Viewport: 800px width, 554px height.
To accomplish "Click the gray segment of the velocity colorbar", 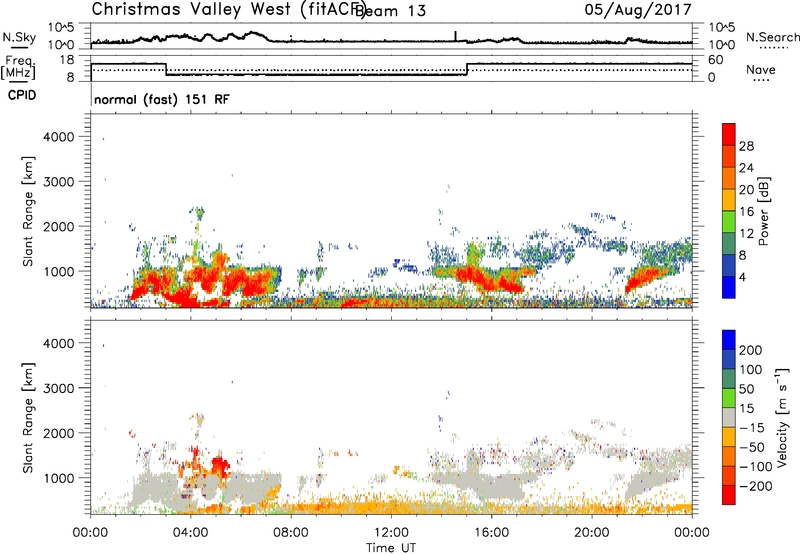I will click(x=729, y=417).
